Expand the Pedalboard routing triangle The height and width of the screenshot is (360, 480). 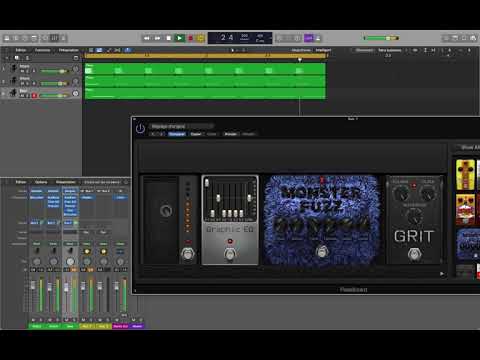pos(442,274)
